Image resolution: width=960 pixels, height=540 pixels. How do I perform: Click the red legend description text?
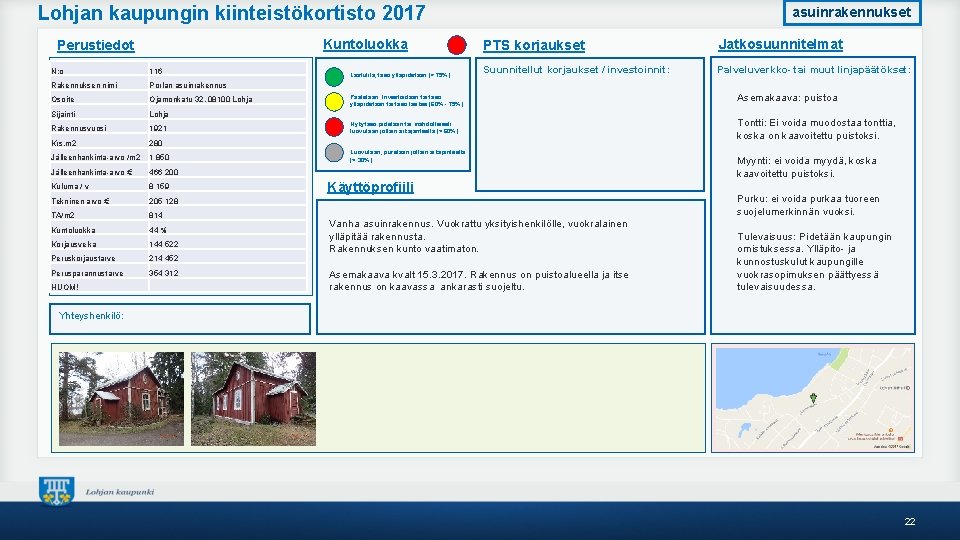[x=404, y=127]
